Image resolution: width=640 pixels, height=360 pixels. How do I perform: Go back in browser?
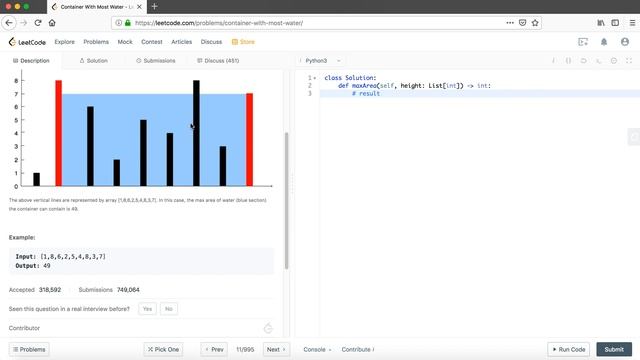click(9, 23)
